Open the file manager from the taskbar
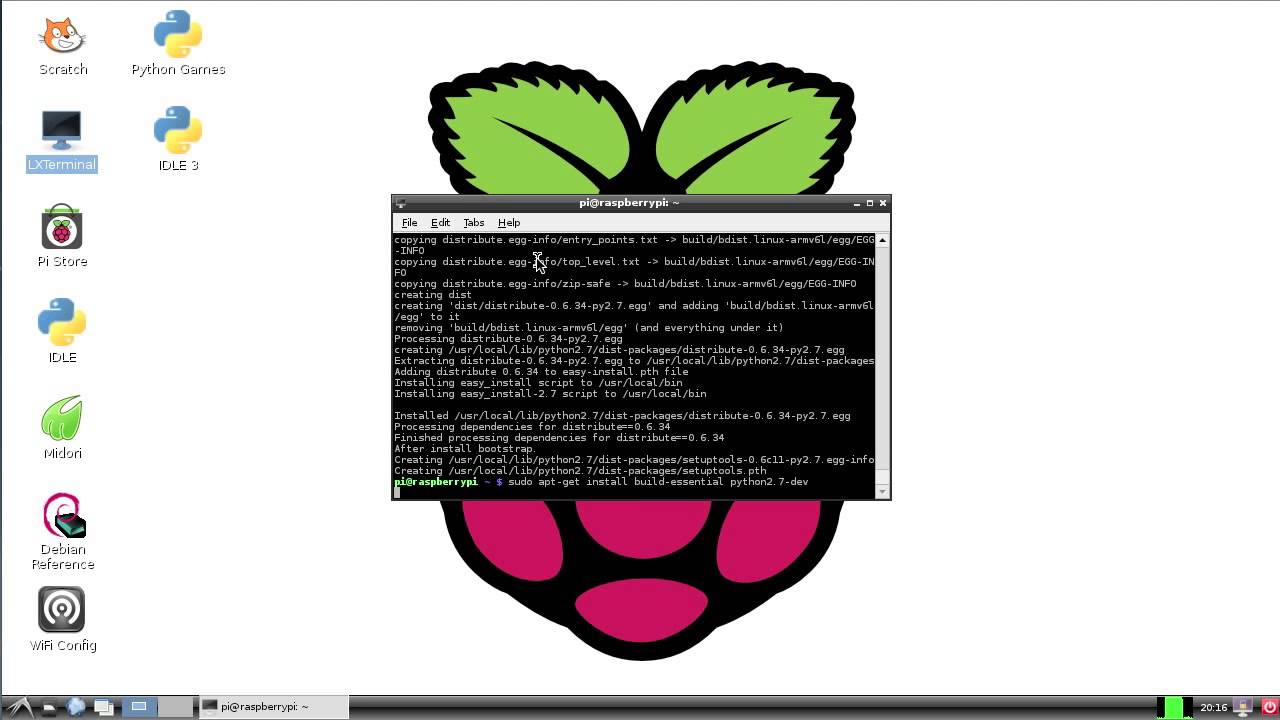 click(48, 707)
